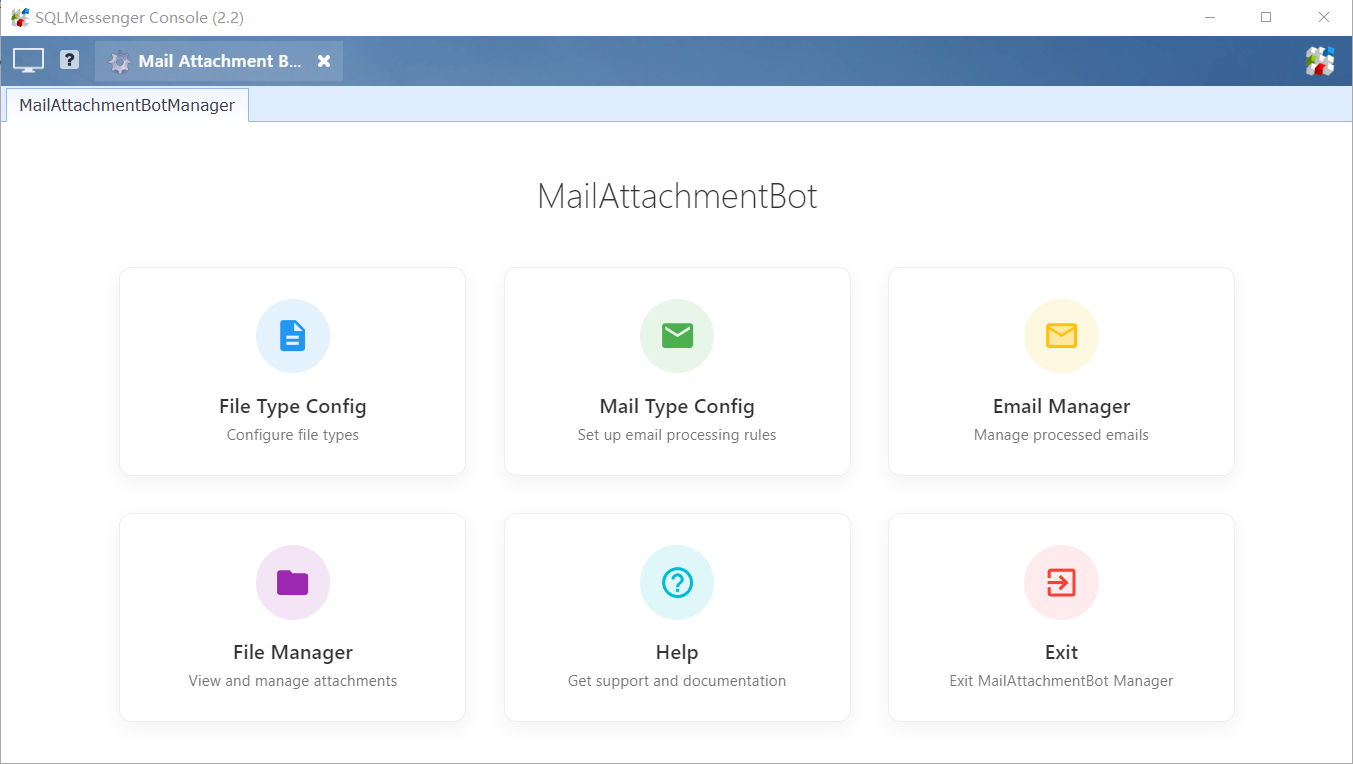1353x764 pixels.
Task: Click the Exit card title
Action: coord(1061,653)
